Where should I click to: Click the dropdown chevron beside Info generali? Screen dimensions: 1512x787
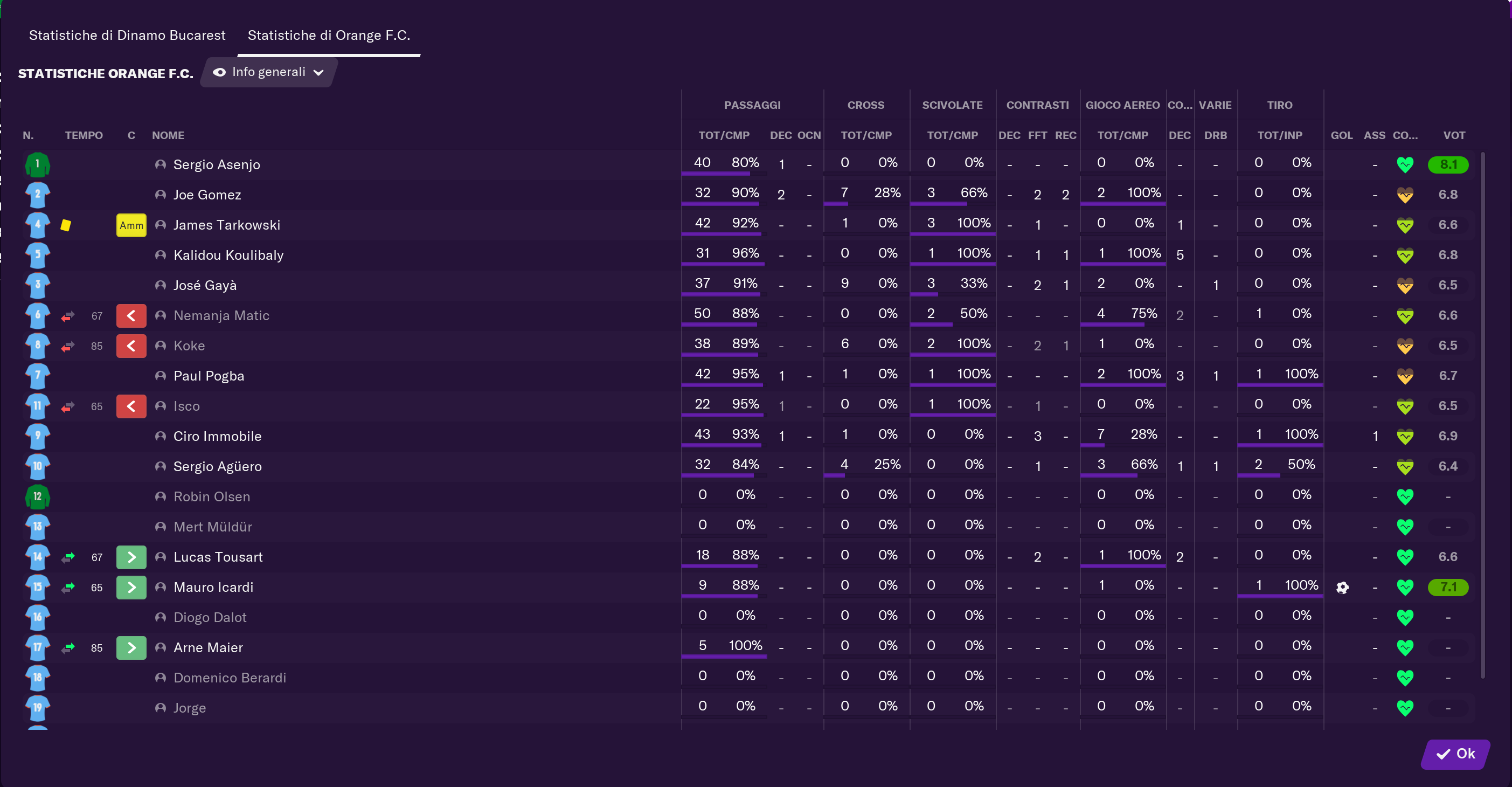pyautogui.click(x=318, y=73)
